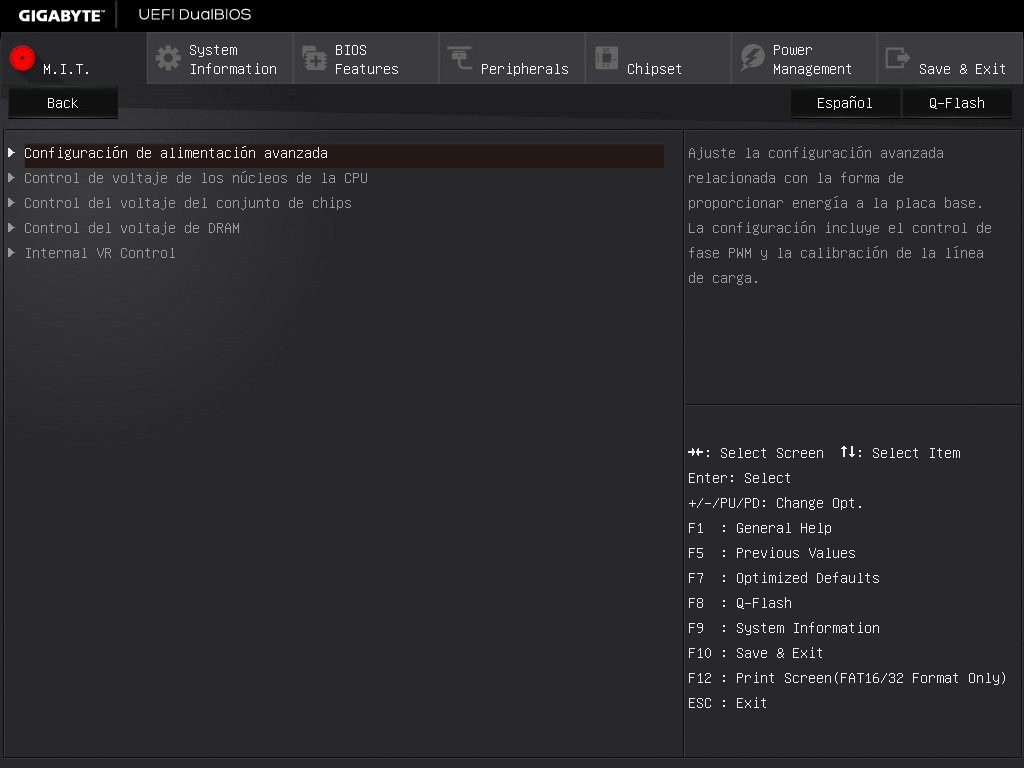Click the red M.I.T. icon

tap(22, 58)
